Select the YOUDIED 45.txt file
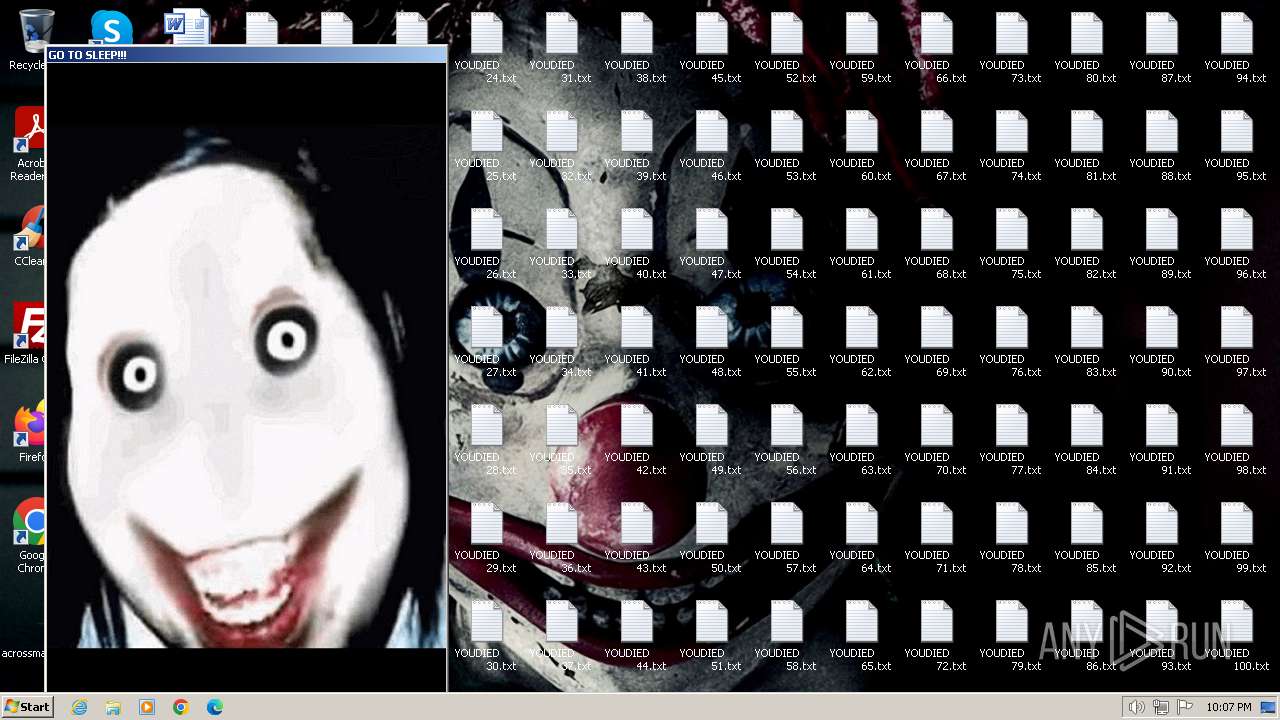The image size is (1280, 720). click(x=711, y=49)
